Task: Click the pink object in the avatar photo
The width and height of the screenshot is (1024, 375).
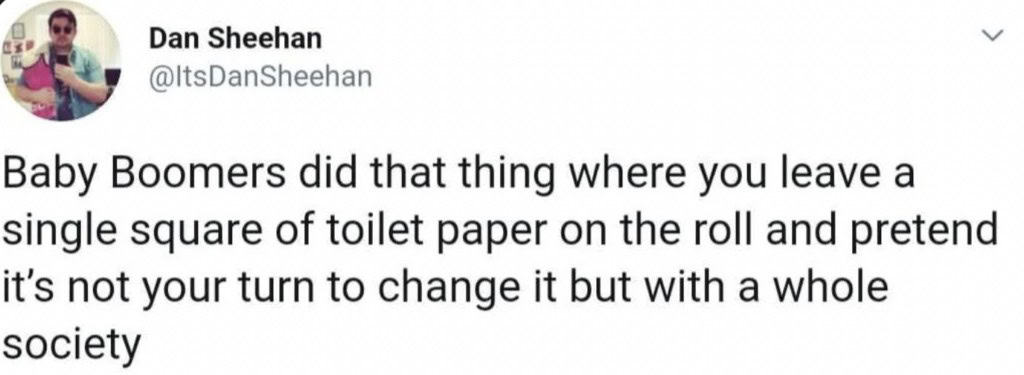Action: tap(37, 82)
